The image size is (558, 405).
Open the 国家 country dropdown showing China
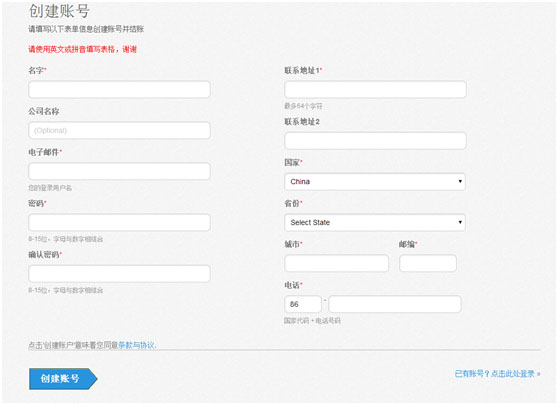[x=375, y=182]
